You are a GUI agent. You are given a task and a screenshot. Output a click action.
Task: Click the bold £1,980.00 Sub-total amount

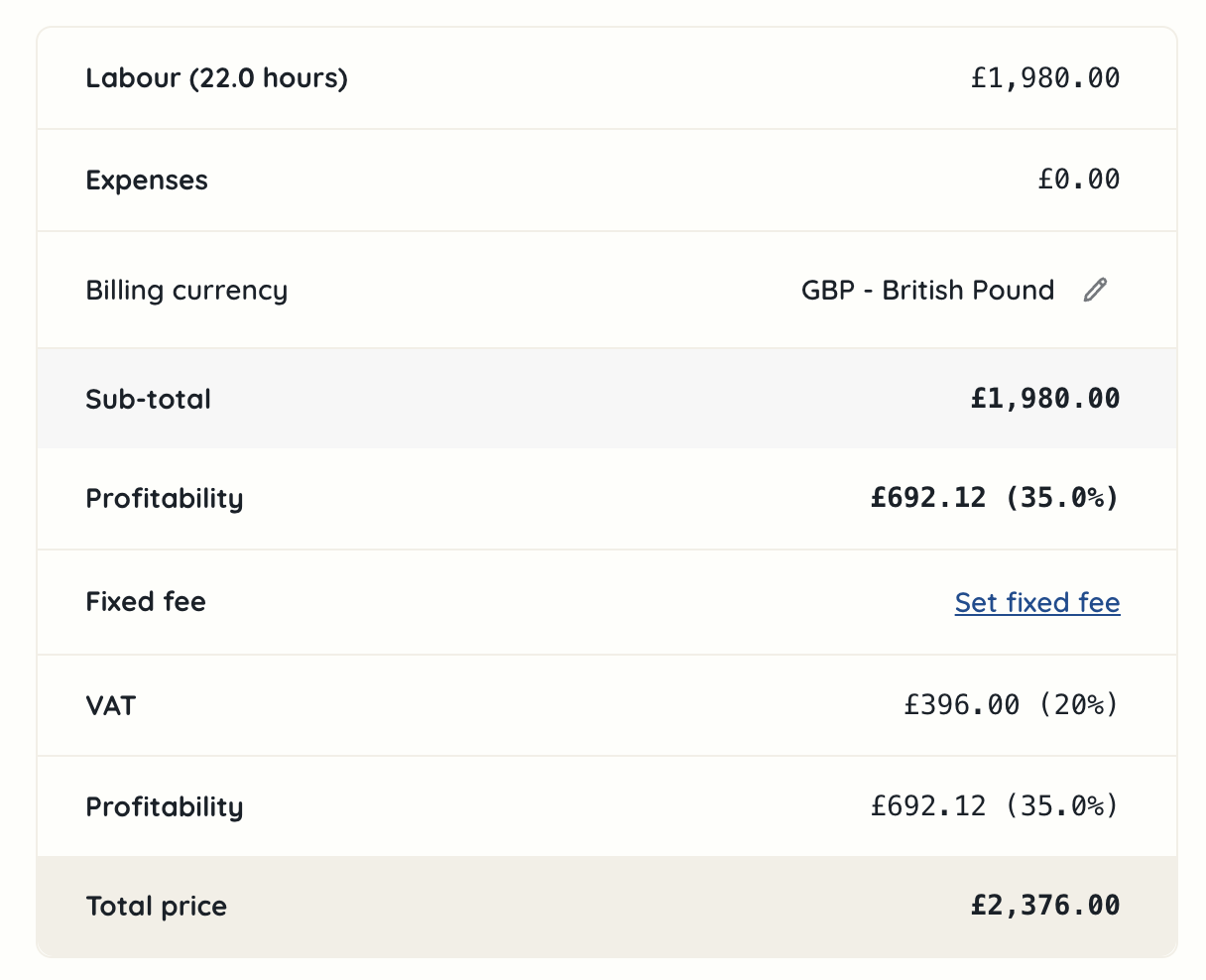[x=1044, y=399]
